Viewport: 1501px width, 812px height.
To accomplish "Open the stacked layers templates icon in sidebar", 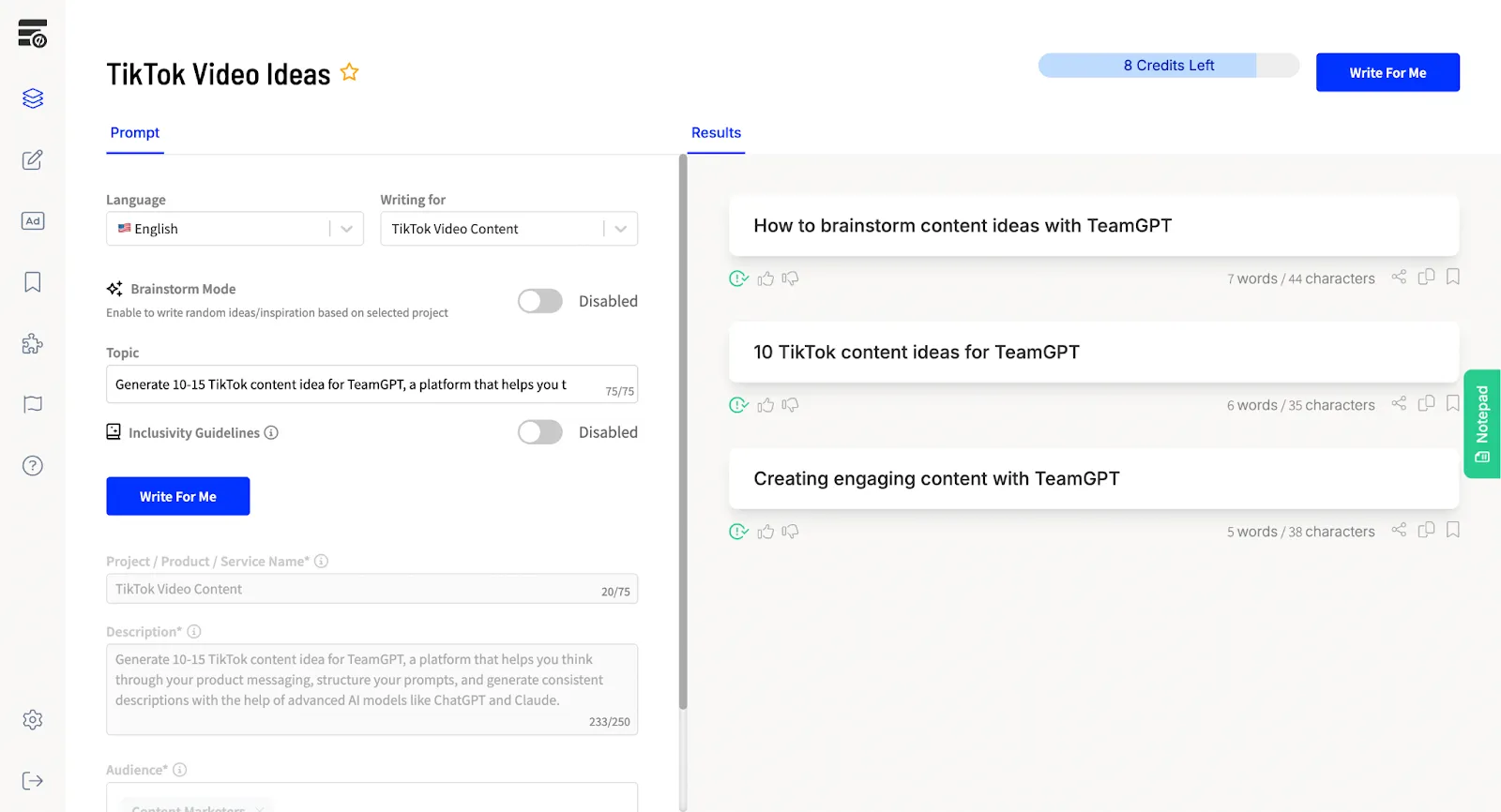I will click(x=33, y=98).
